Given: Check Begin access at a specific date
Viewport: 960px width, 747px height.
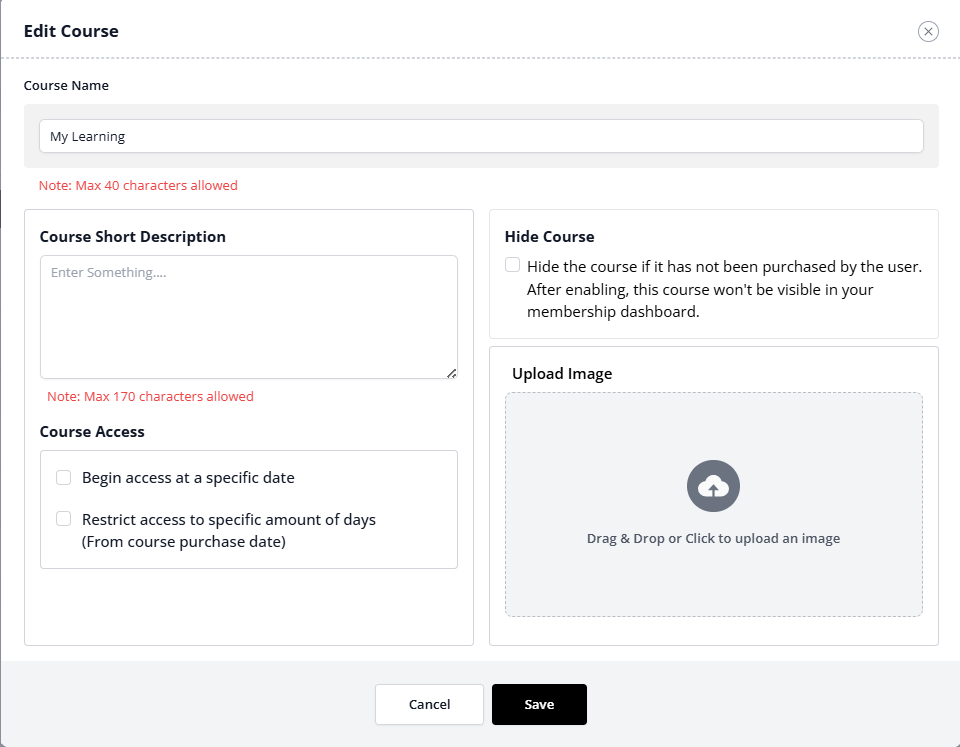Looking at the screenshot, I should [64, 478].
